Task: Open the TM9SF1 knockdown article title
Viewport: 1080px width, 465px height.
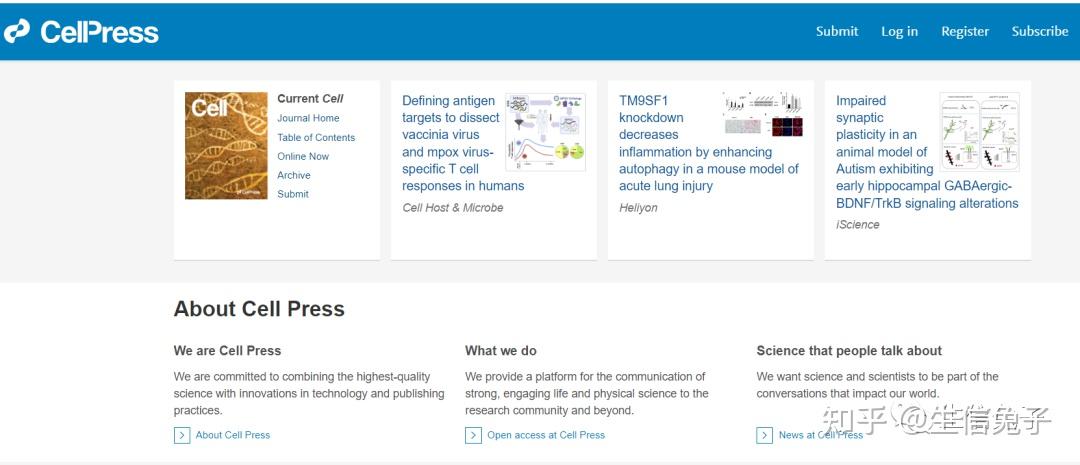Action: pos(650,117)
